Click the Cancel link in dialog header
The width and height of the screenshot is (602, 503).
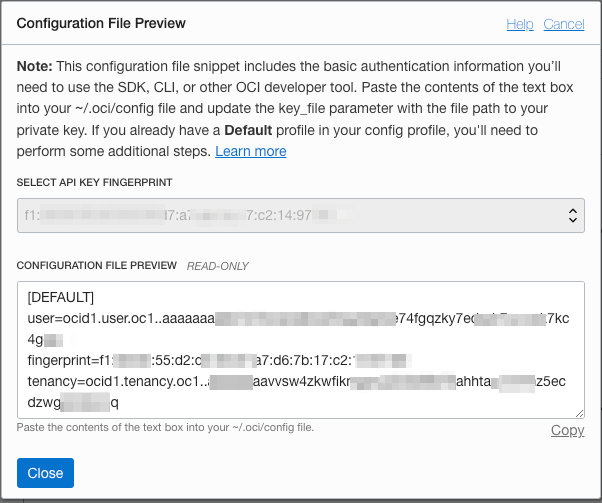click(x=564, y=24)
